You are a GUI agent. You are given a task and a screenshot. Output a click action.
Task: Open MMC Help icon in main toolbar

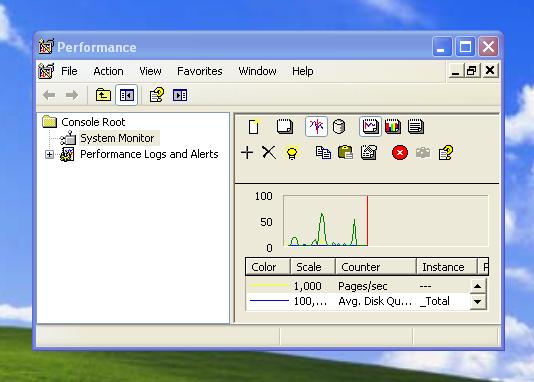click(157, 95)
